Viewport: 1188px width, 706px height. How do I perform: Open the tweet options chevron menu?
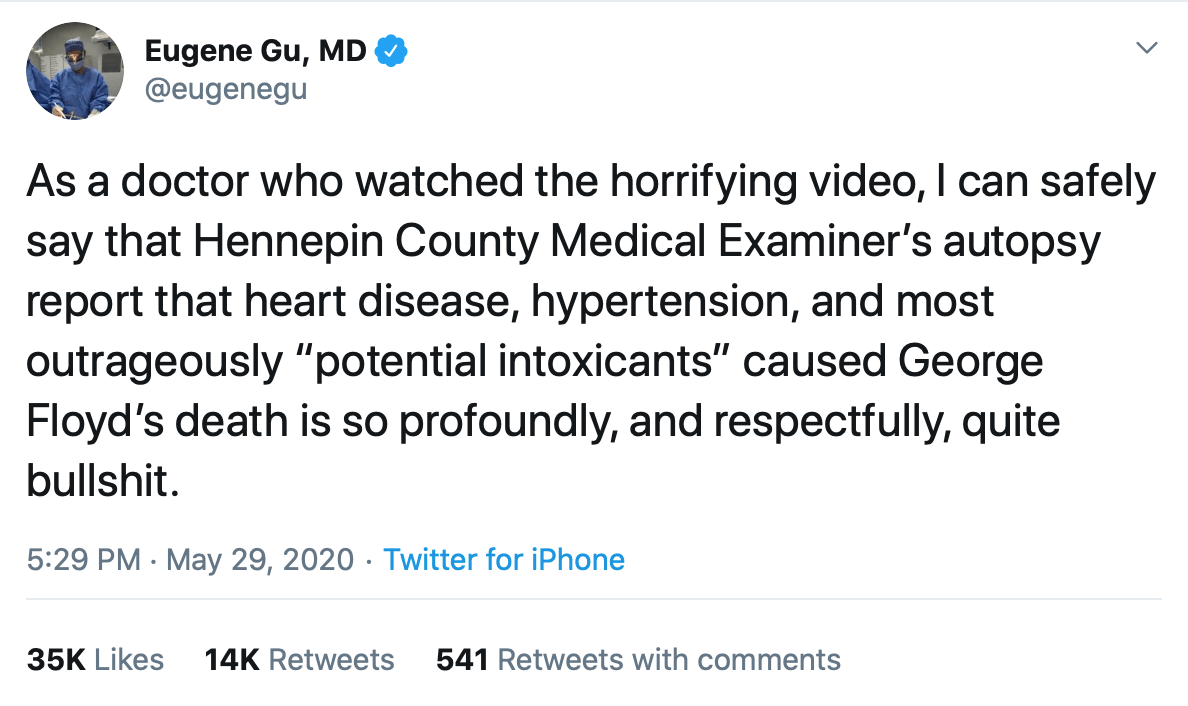pyautogui.click(x=1147, y=48)
